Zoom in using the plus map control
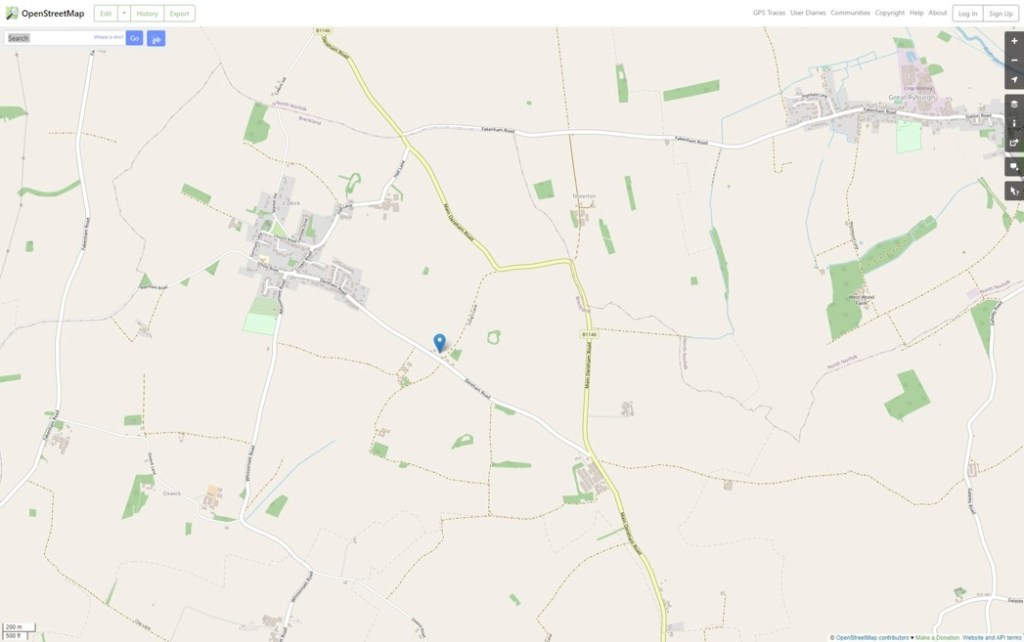 coord(1014,40)
